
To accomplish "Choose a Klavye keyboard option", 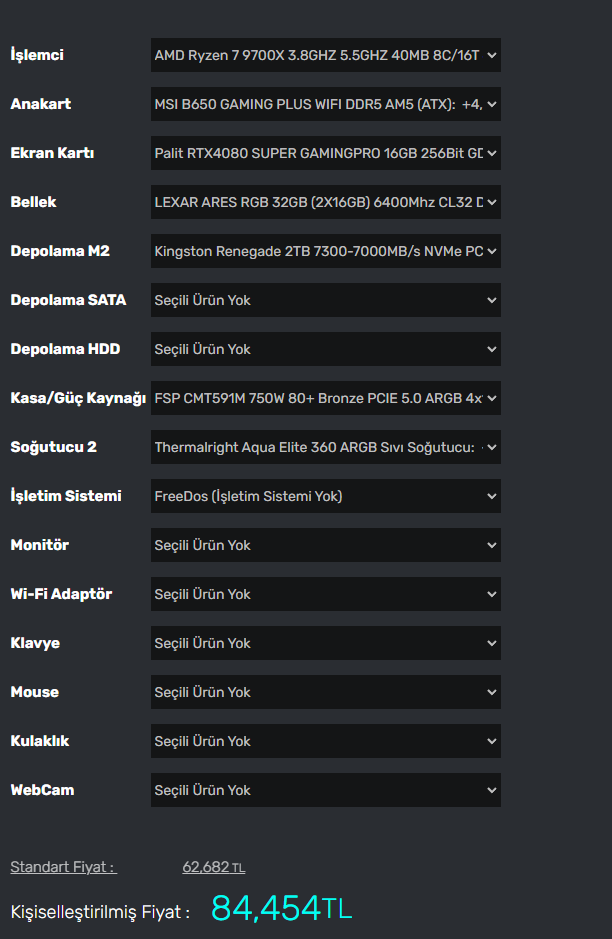I will pyautogui.click(x=325, y=643).
